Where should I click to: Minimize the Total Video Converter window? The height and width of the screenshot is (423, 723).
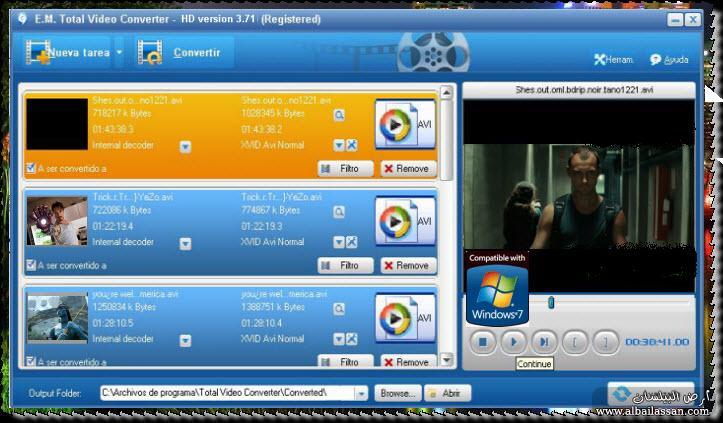pos(676,20)
